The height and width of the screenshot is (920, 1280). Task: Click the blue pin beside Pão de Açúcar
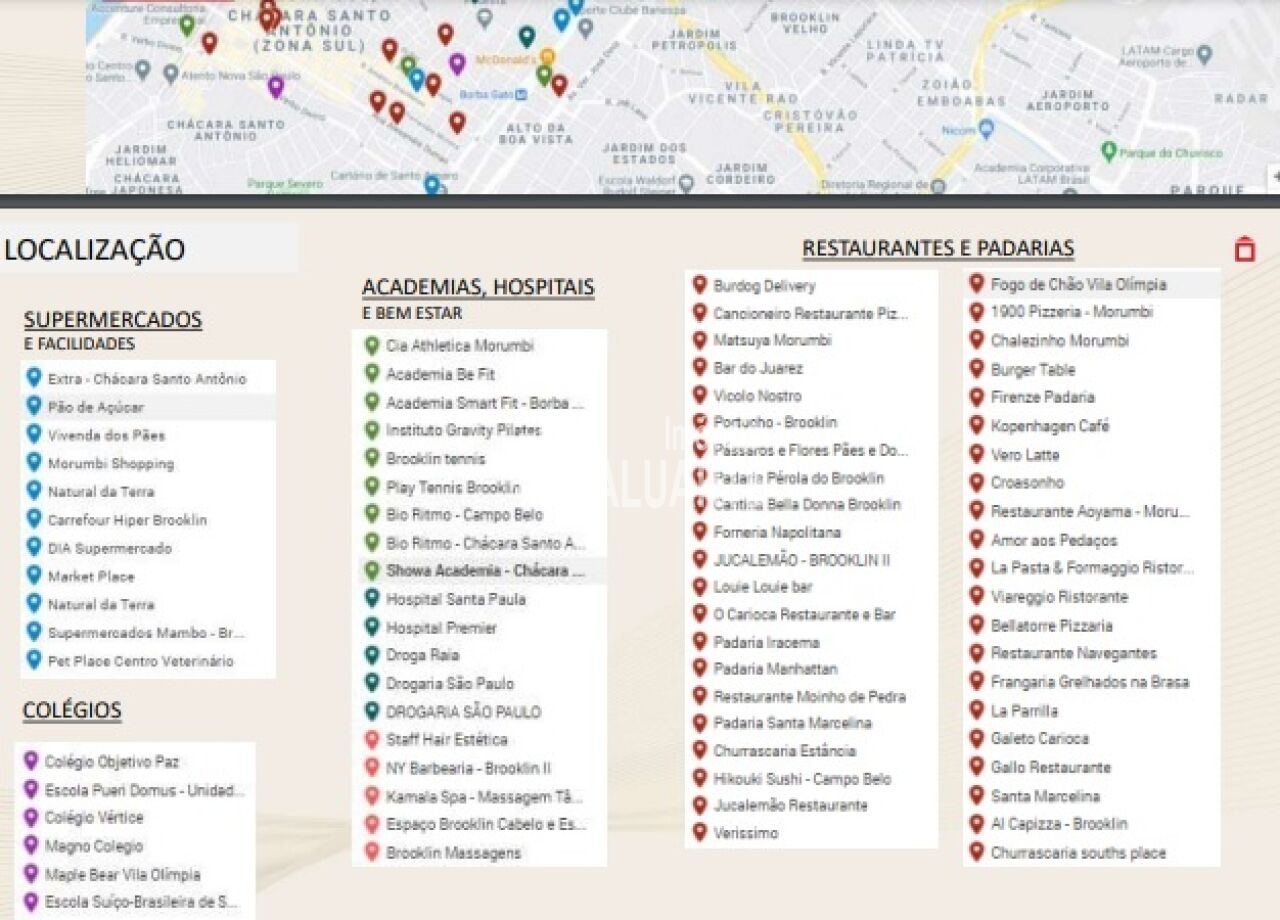[x=34, y=407]
